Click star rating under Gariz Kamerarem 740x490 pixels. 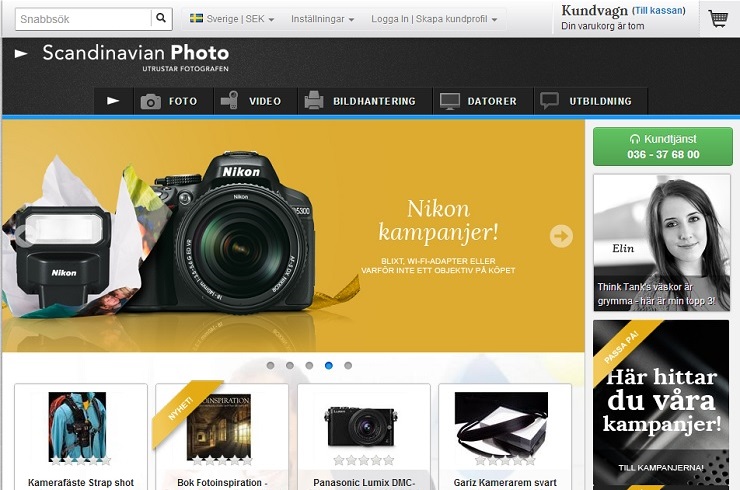[x=505, y=460]
